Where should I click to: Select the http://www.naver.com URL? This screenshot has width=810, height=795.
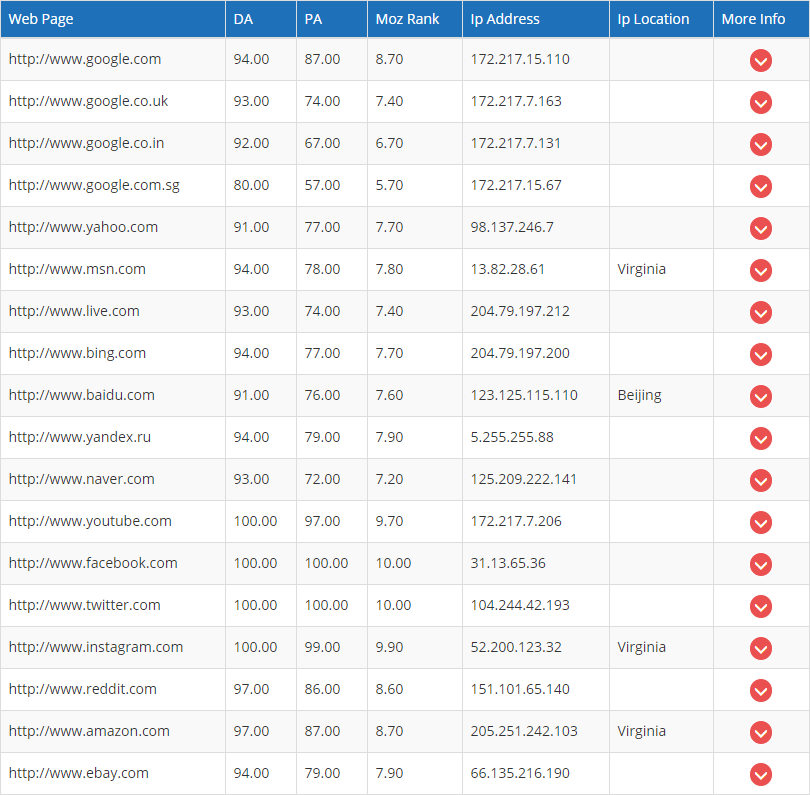pyautogui.click(x=82, y=479)
